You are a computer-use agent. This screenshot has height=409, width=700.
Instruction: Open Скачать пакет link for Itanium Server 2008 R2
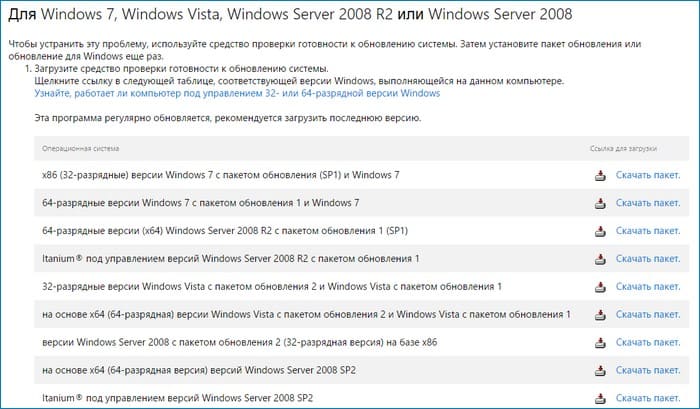(x=648, y=259)
